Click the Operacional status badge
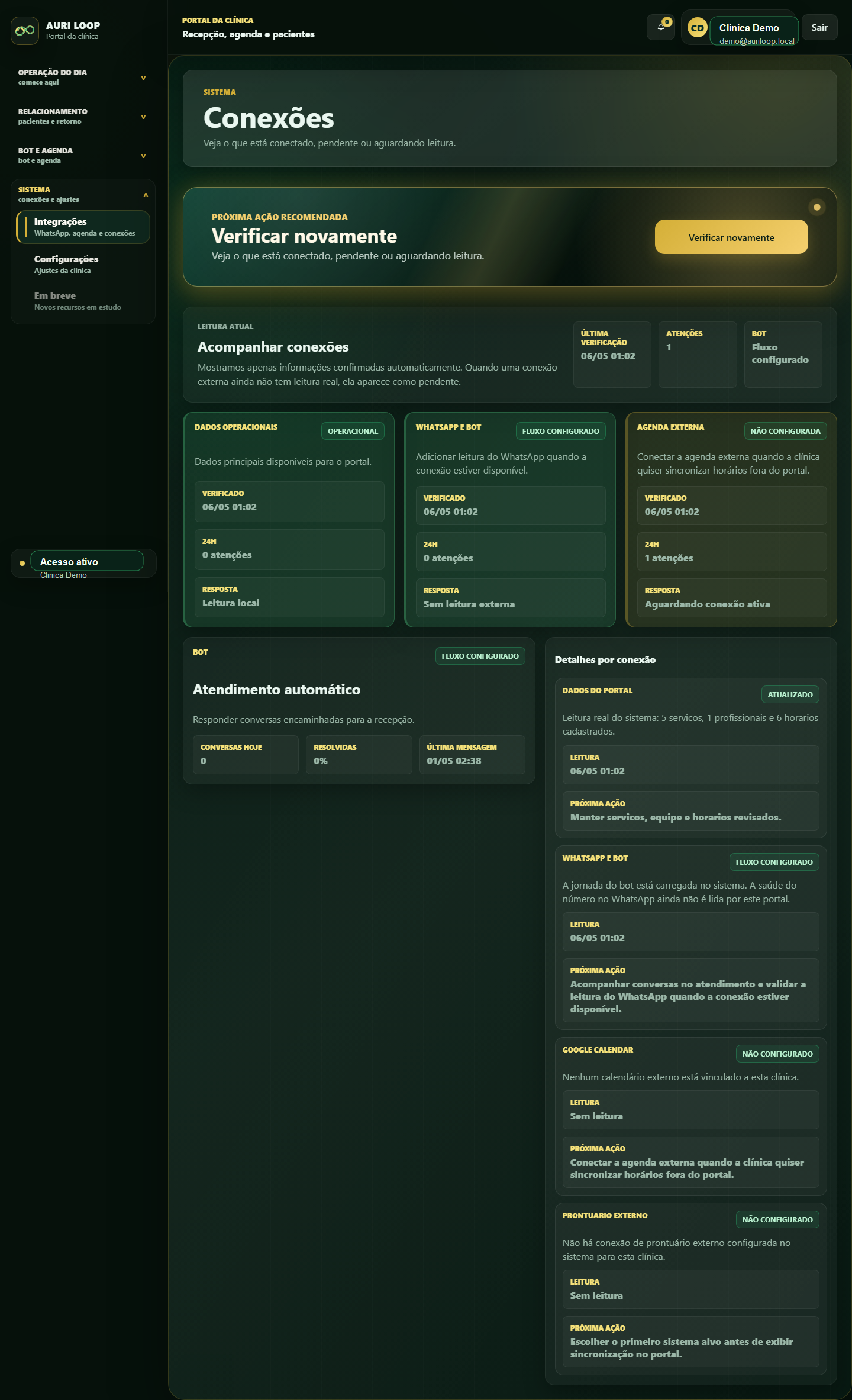The width and height of the screenshot is (852, 1400). point(353,431)
